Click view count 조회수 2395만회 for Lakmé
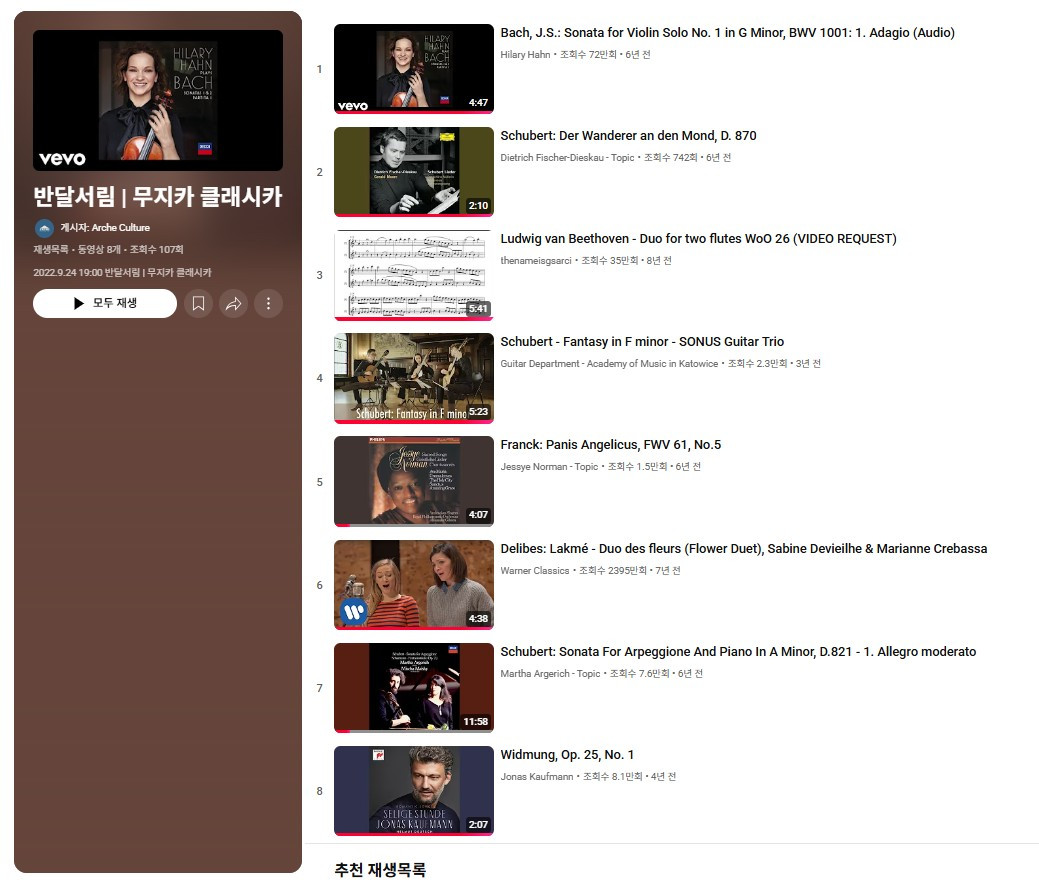This screenshot has width=1039, height=884. pyautogui.click(x=612, y=571)
